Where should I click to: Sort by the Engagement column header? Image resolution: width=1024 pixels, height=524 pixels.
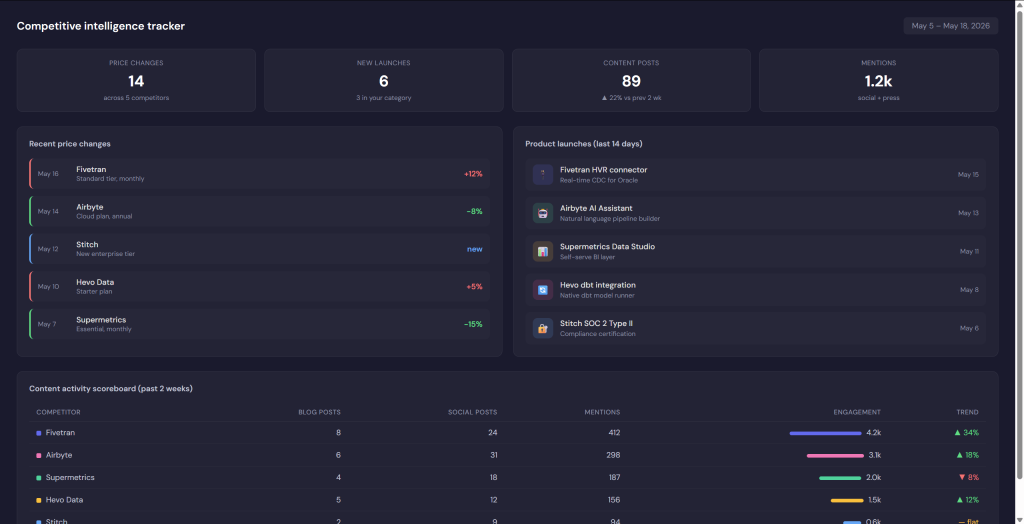[857, 412]
